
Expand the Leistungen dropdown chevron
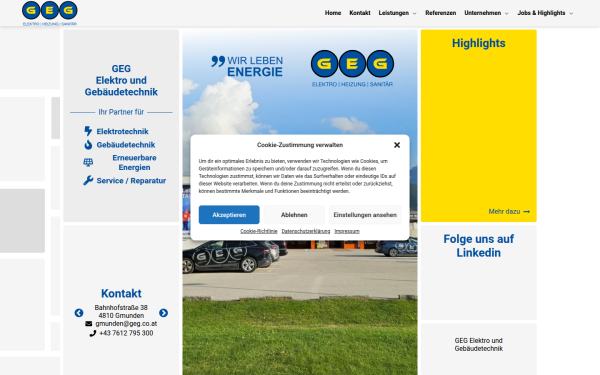coord(414,13)
